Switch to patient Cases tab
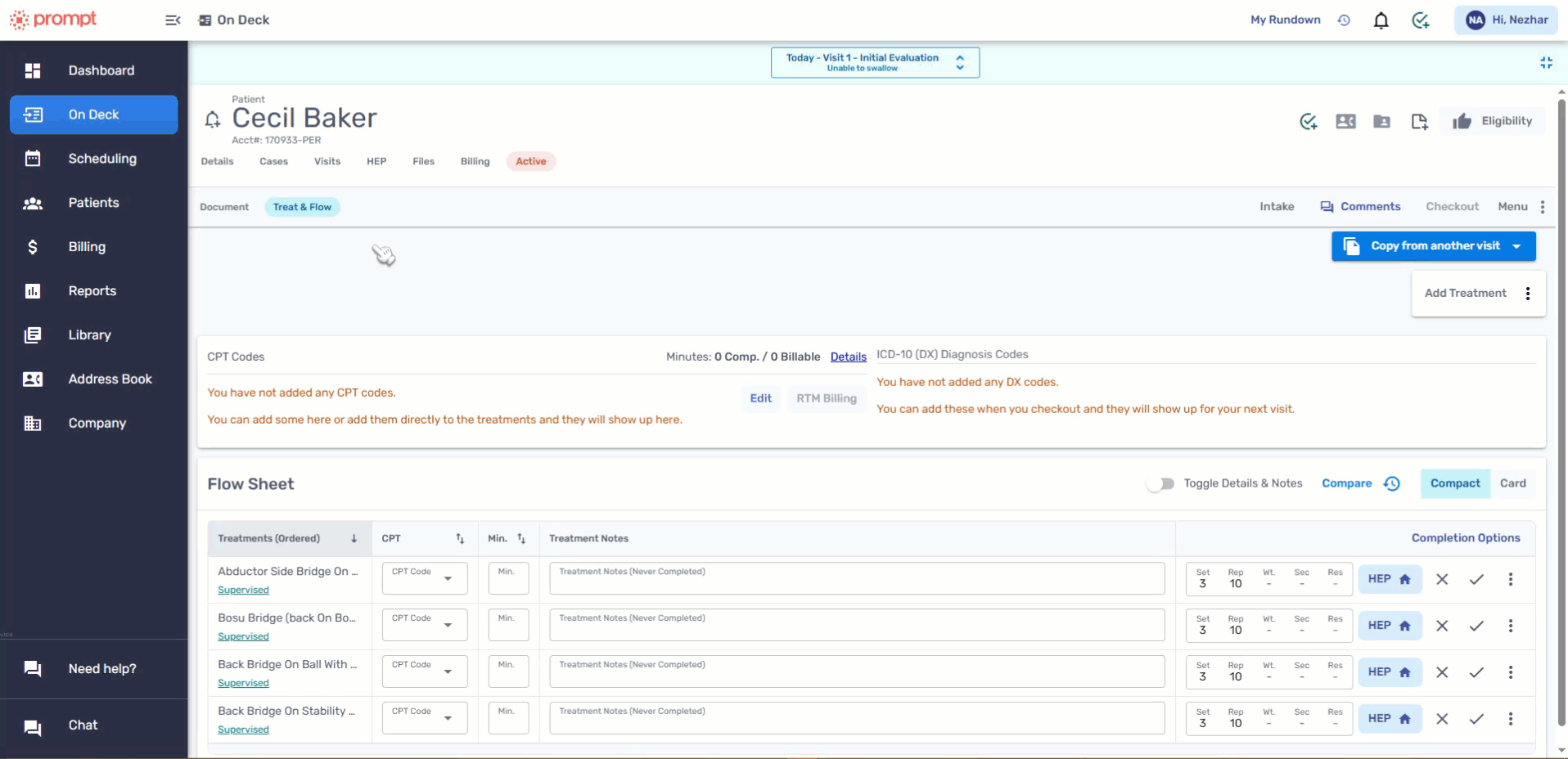This screenshot has width=1568, height=759. pyautogui.click(x=273, y=162)
